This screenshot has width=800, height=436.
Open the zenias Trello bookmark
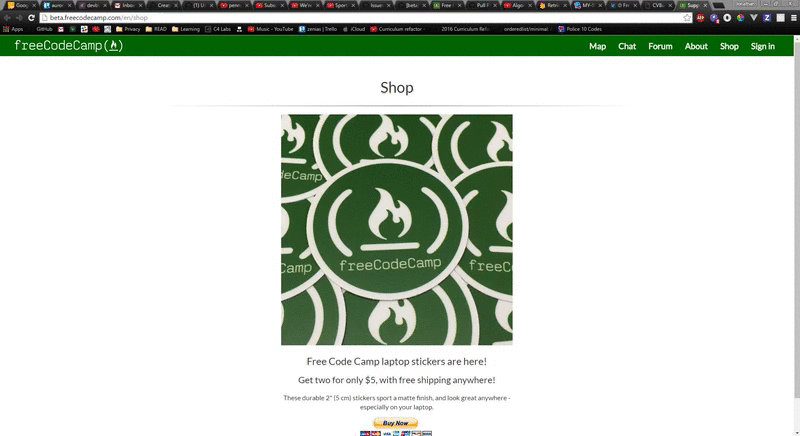click(318, 29)
